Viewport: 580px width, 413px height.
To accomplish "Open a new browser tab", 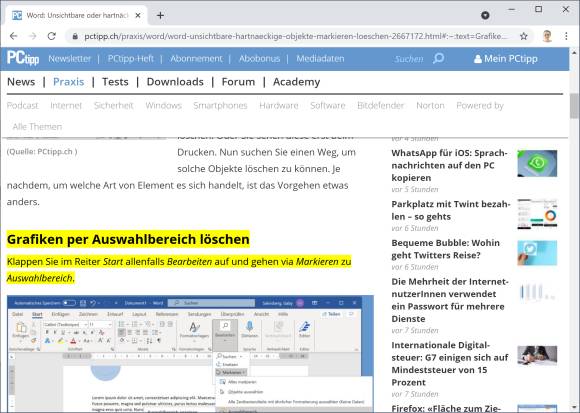I will pyautogui.click(x=160, y=16).
